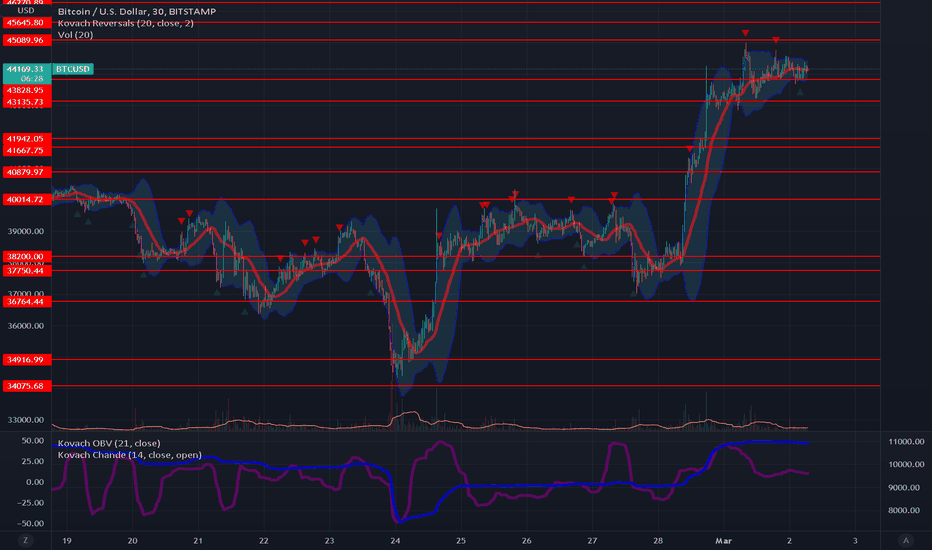Screen dimensions: 932x550
Task: Select the 34075.68 horizontal line label
Action: pyautogui.click(x=27, y=386)
